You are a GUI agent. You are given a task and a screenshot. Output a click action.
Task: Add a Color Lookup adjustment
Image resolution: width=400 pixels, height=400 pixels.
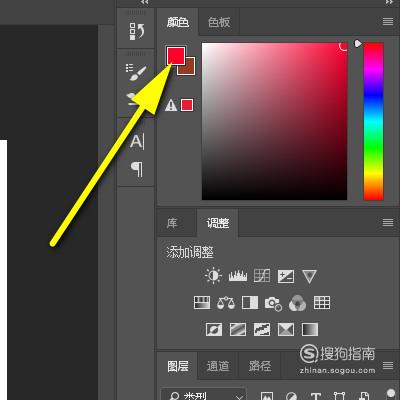[x=322, y=303]
